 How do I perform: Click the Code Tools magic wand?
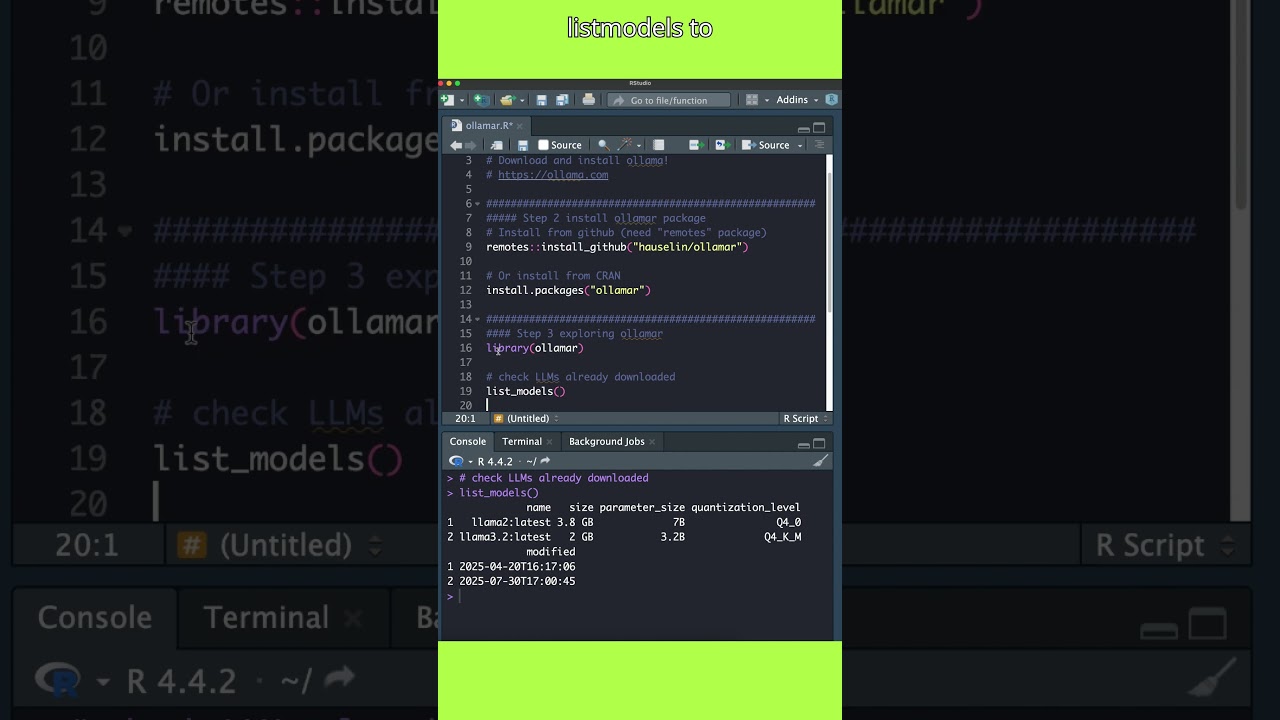(625, 145)
